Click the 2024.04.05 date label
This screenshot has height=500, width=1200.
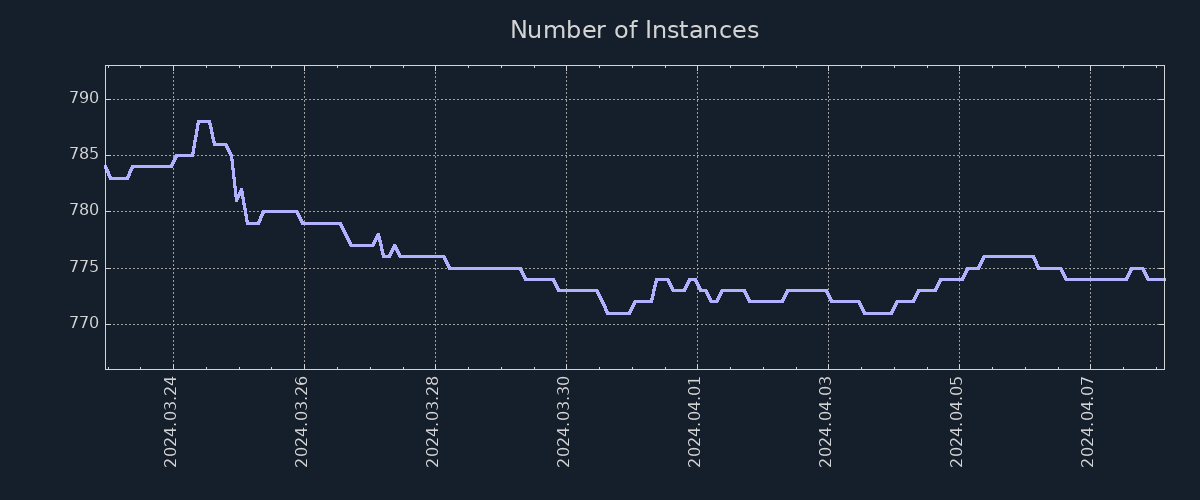957,421
